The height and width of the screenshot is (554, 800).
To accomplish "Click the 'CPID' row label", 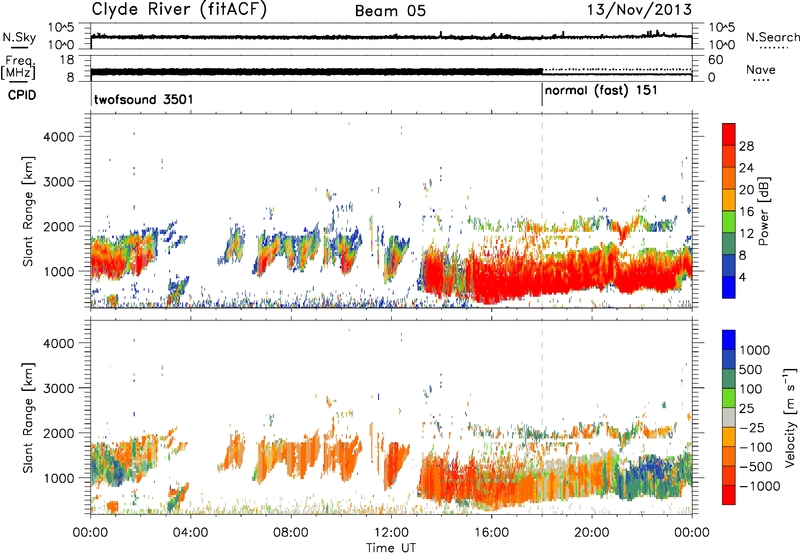I will click(x=22, y=95).
